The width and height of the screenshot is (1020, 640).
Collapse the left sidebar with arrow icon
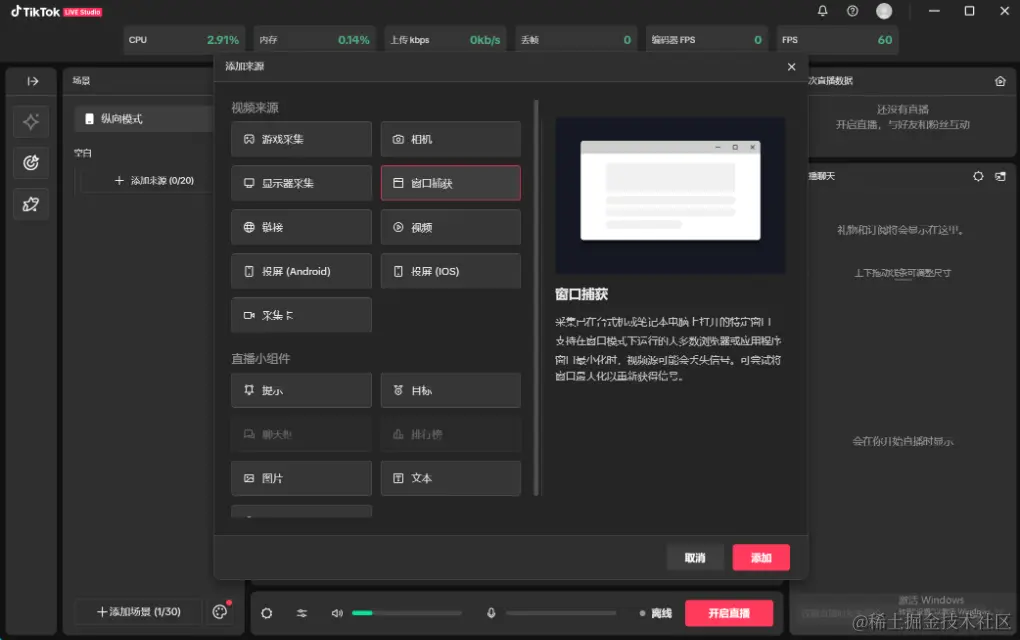coord(33,81)
